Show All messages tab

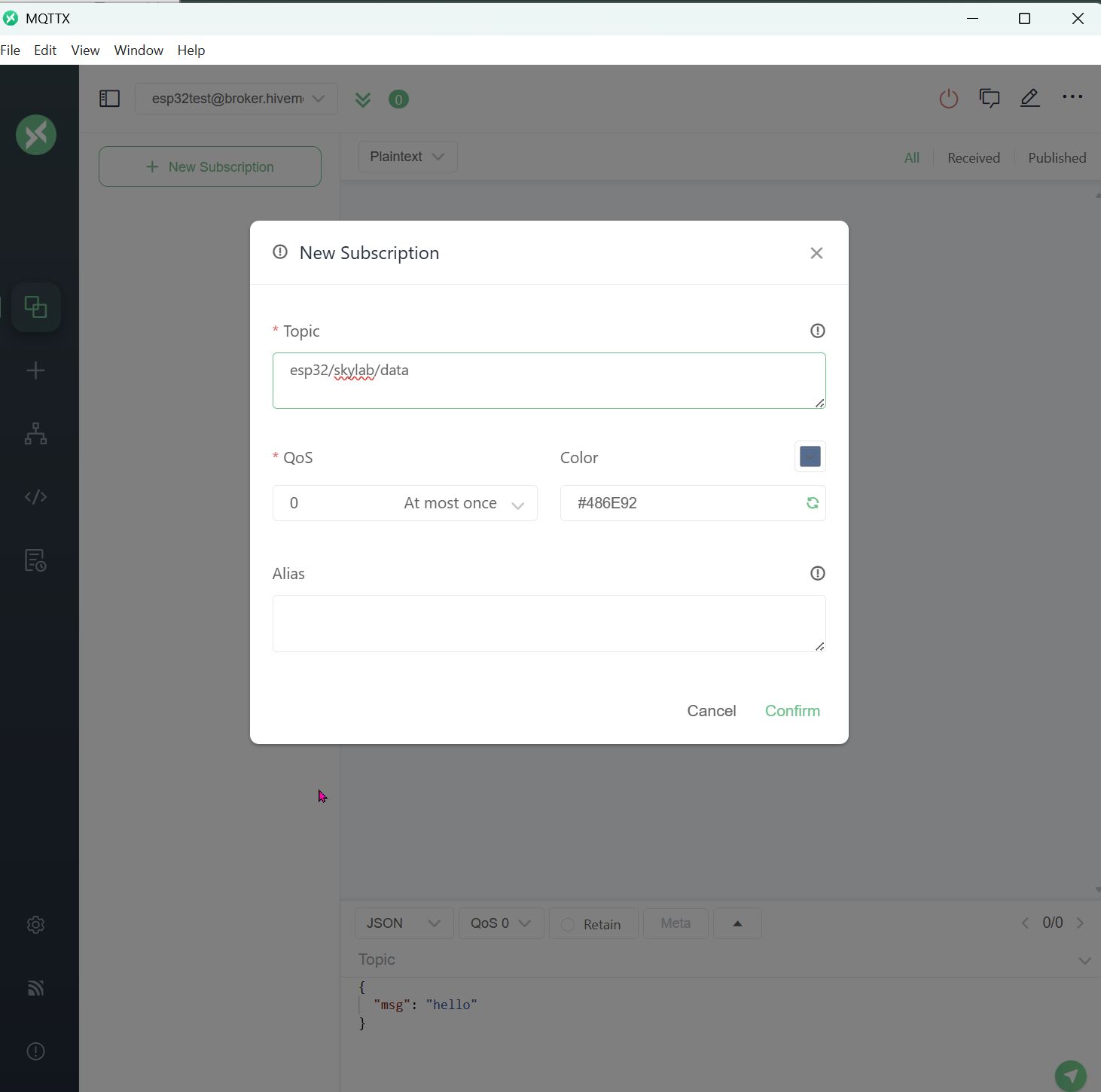pos(912,158)
